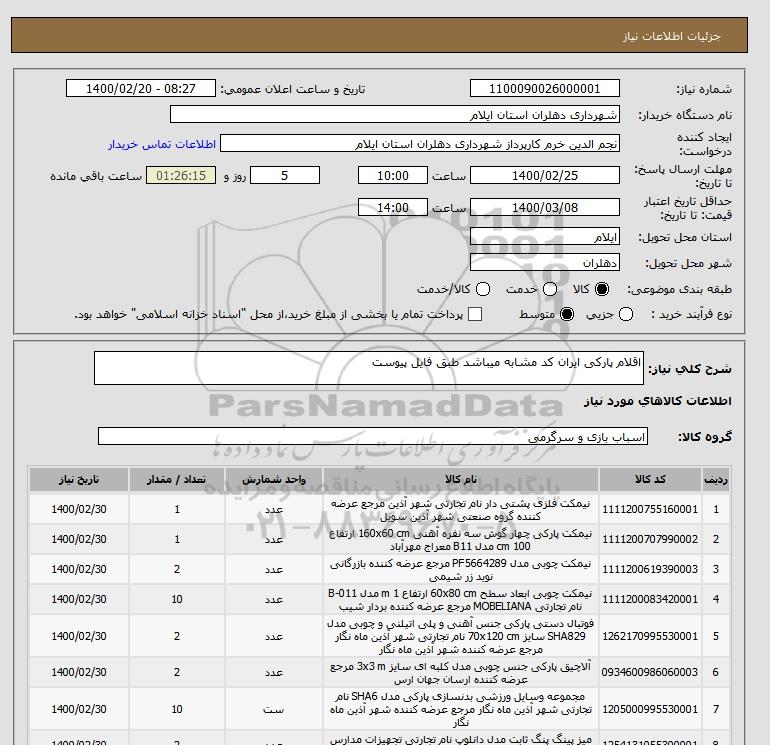Click the reply deadline date 1400/02/25

click(545, 175)
